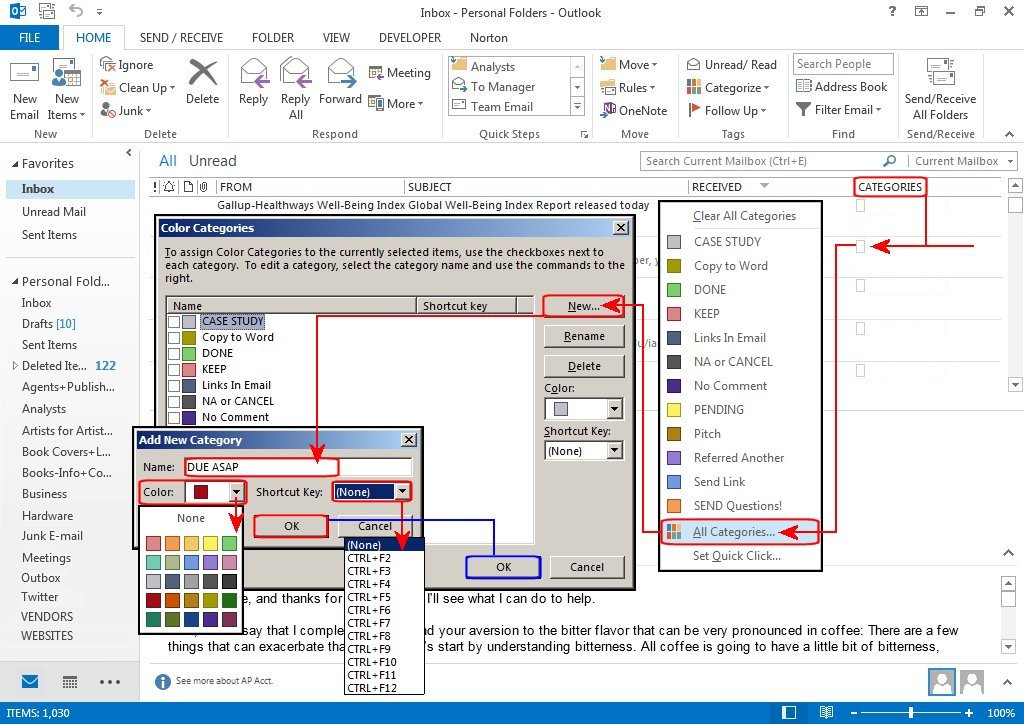Check the CASE STUDY category checkbox
The image size is (1024, 724).
click(x=174, y=322)
